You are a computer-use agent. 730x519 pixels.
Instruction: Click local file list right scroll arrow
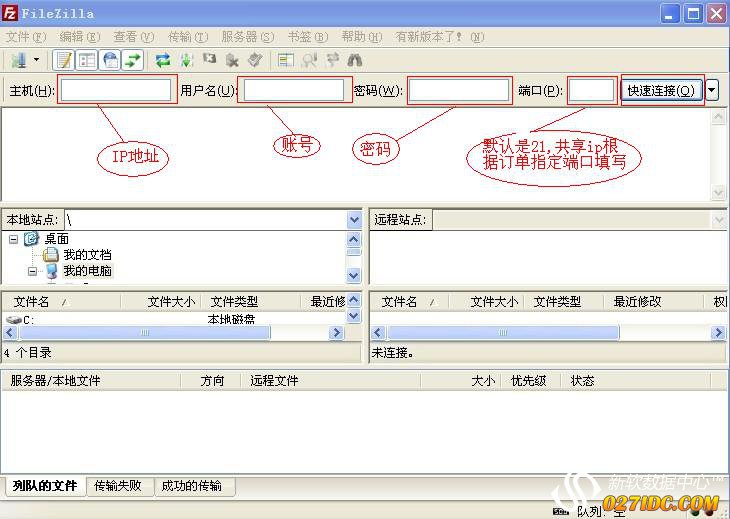(336, 332)
